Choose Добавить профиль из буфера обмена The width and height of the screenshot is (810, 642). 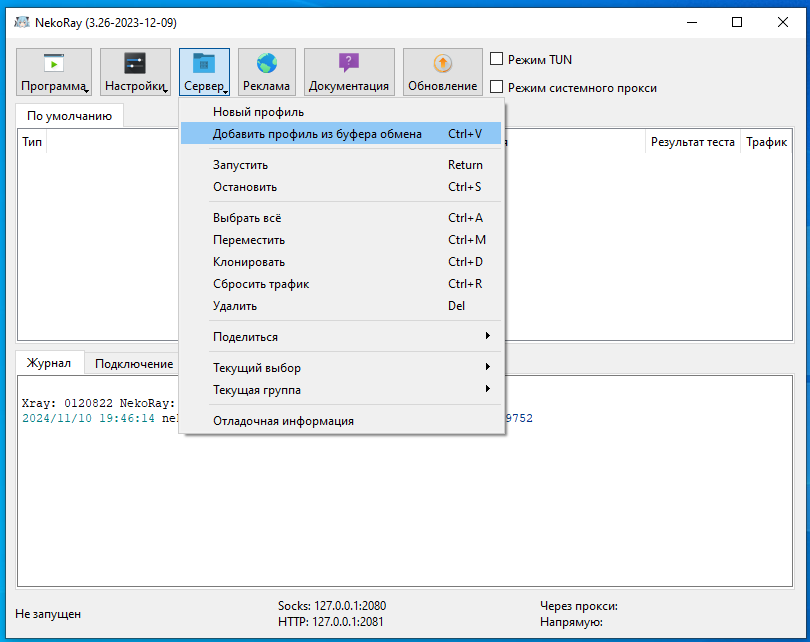(x=317, y=134)
